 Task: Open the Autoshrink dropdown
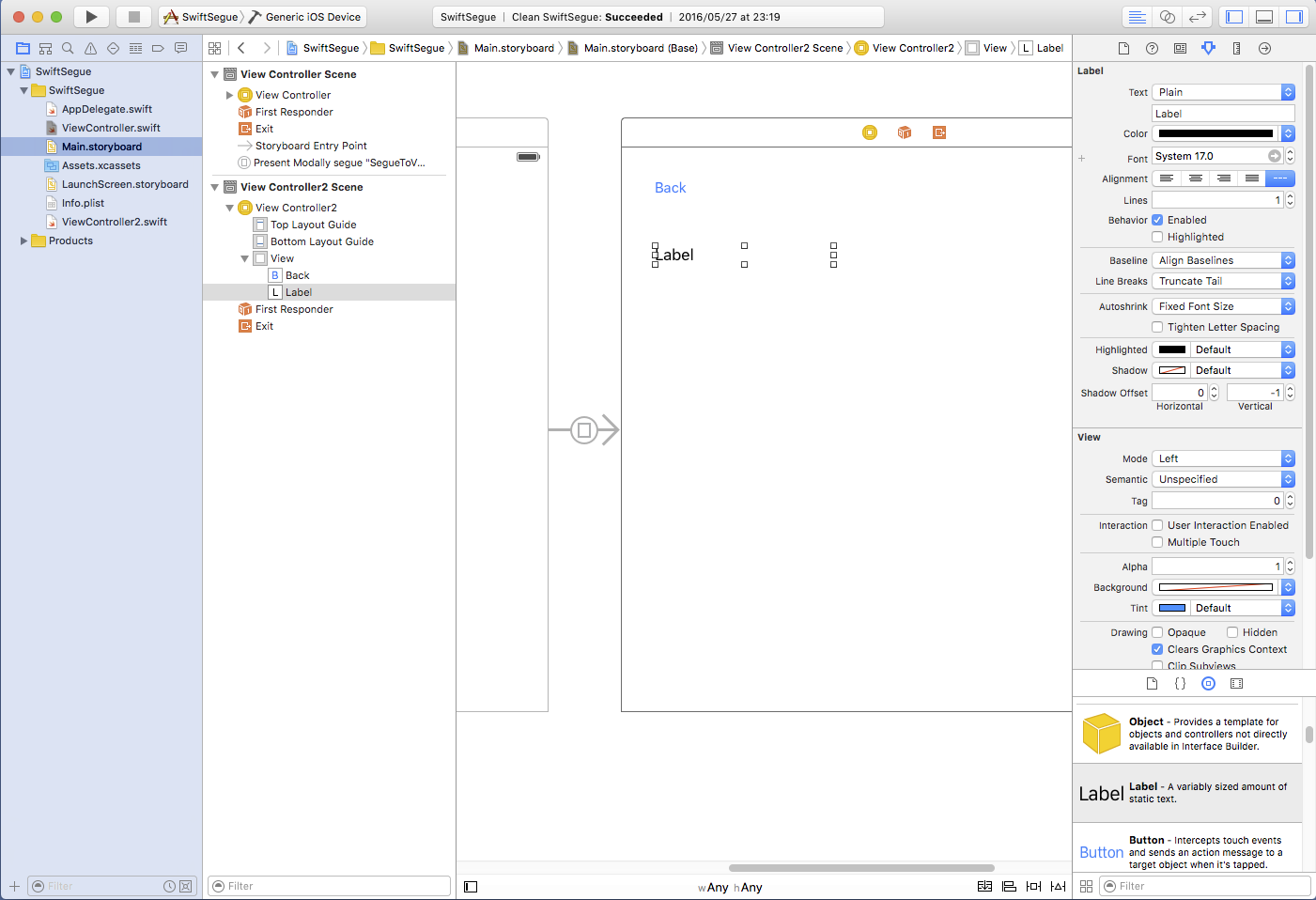coord(1223,306)
